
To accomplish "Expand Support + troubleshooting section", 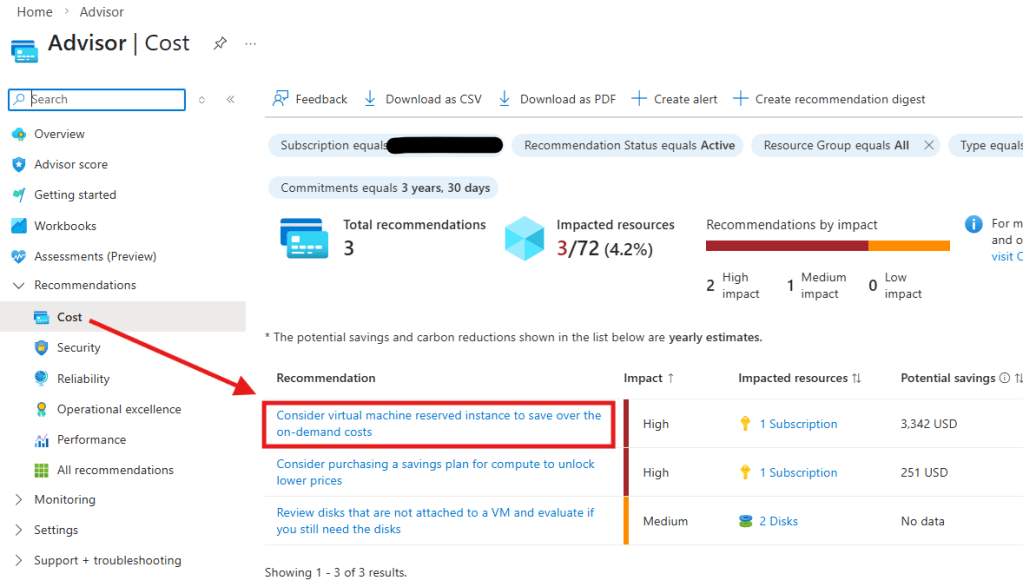I will coord(18,560).
